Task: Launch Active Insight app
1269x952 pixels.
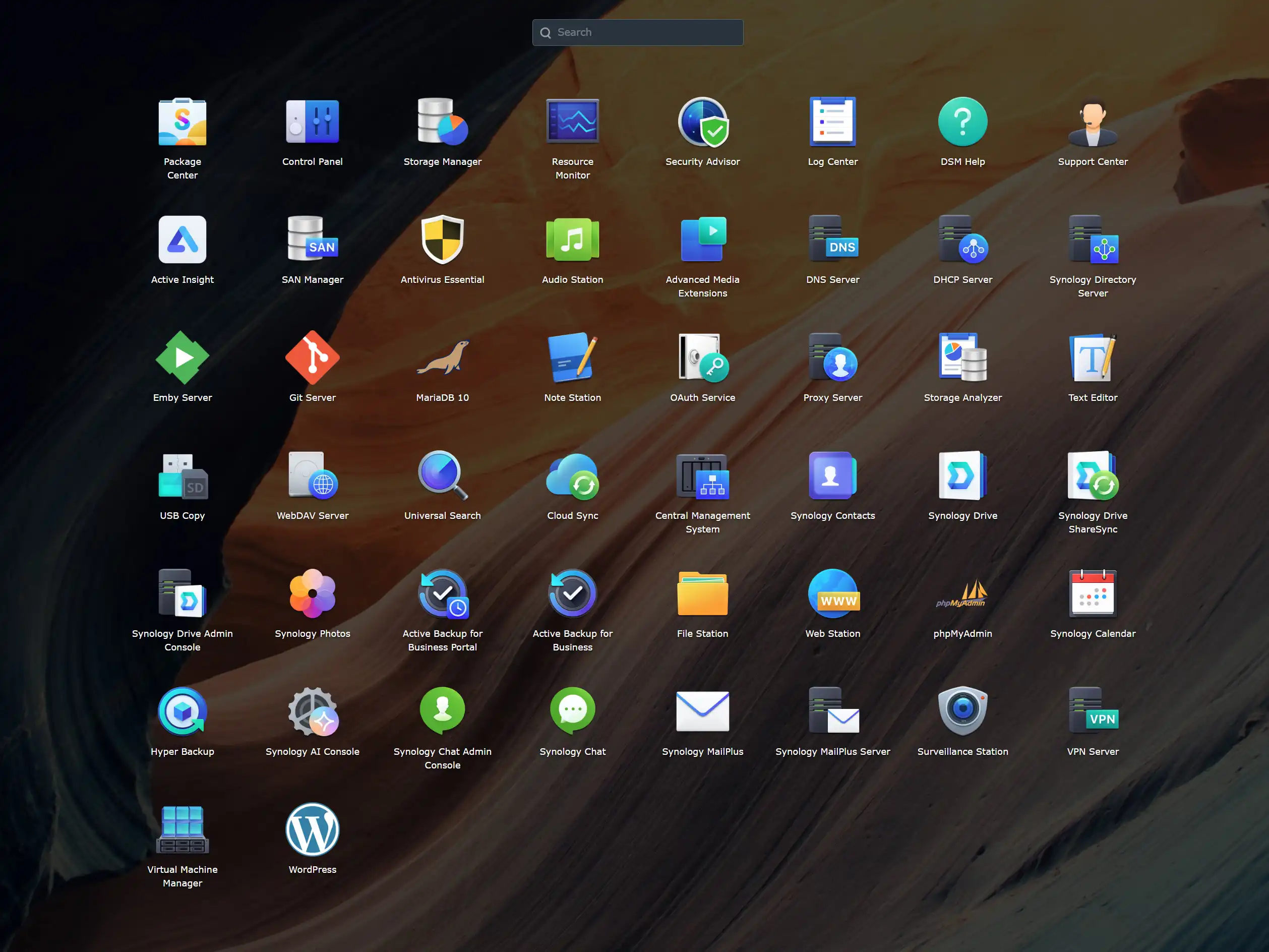Action: click(x=183, y=240)
